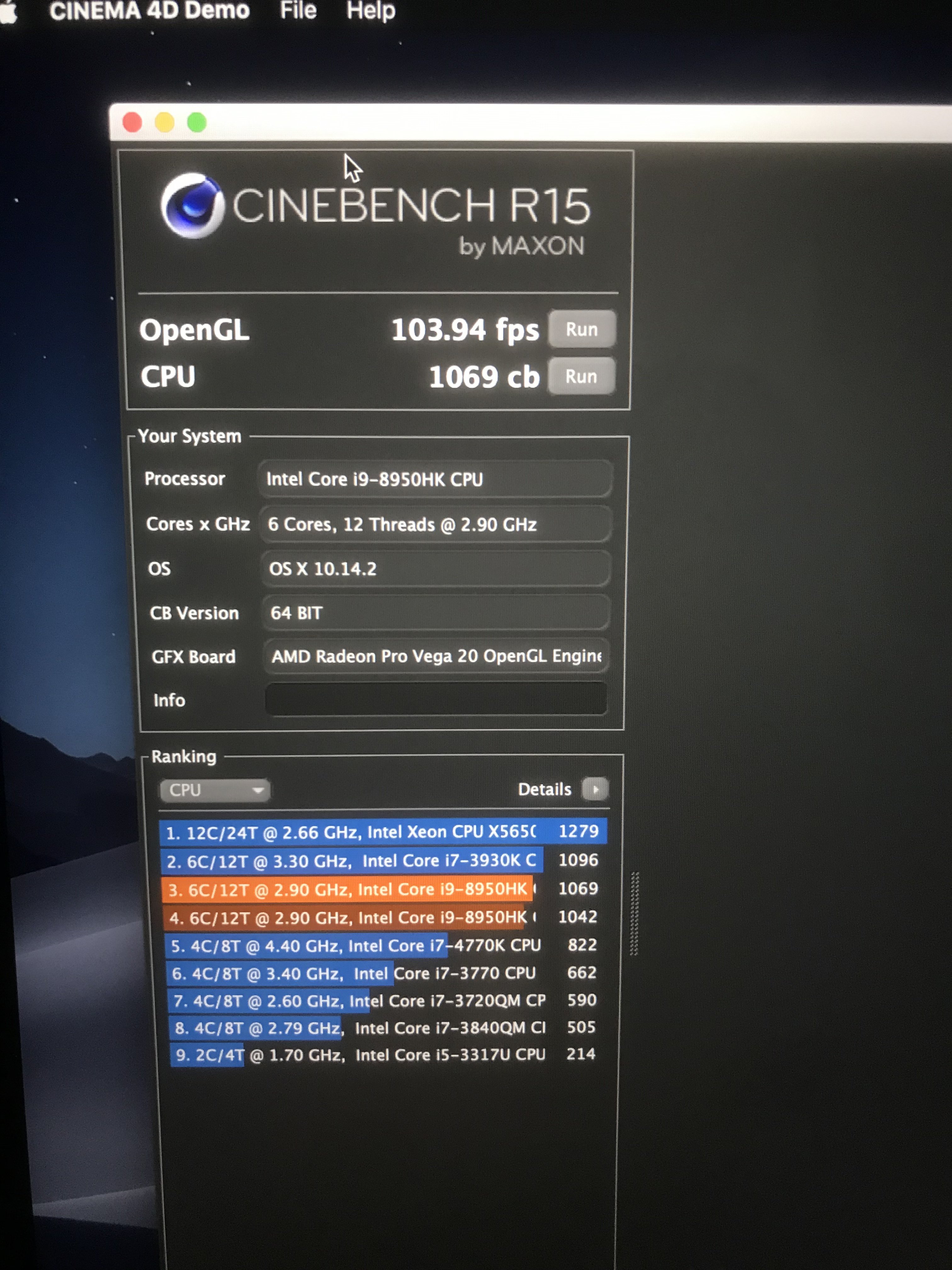Select the Core i7-4770K ranking row
The image size is (952, 1270).
383,945
